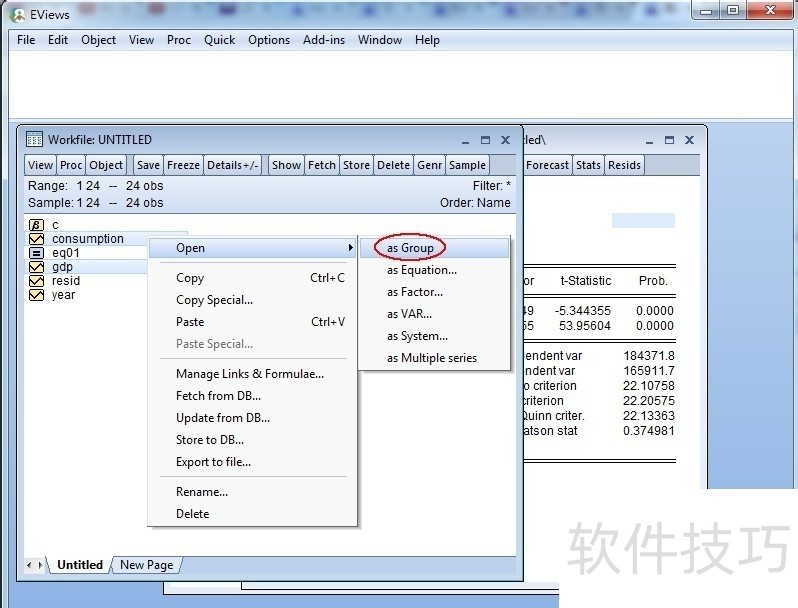Click the Freeze button in workfile toolbar

point(183,165)
